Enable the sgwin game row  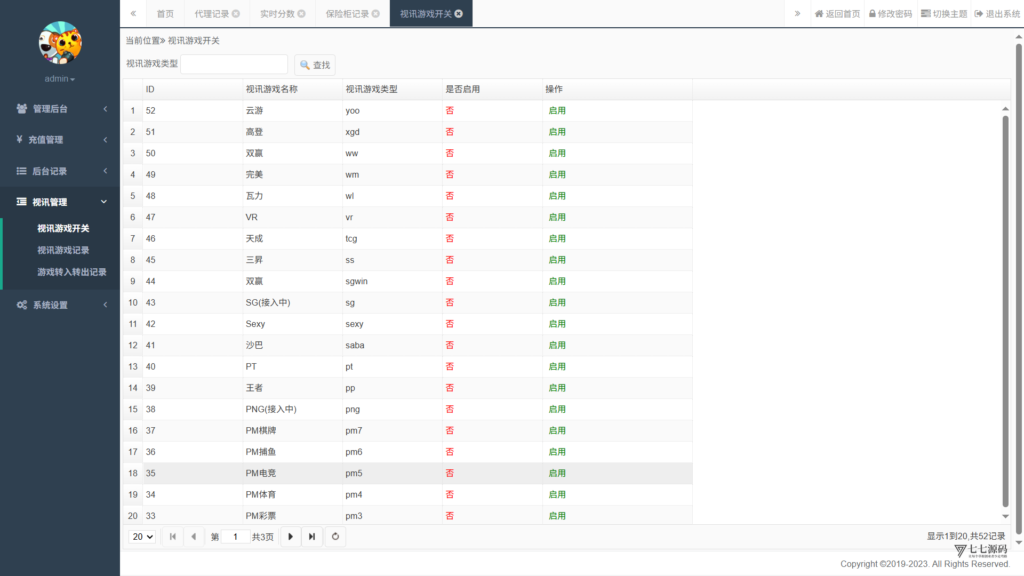(x=557, y=281)
